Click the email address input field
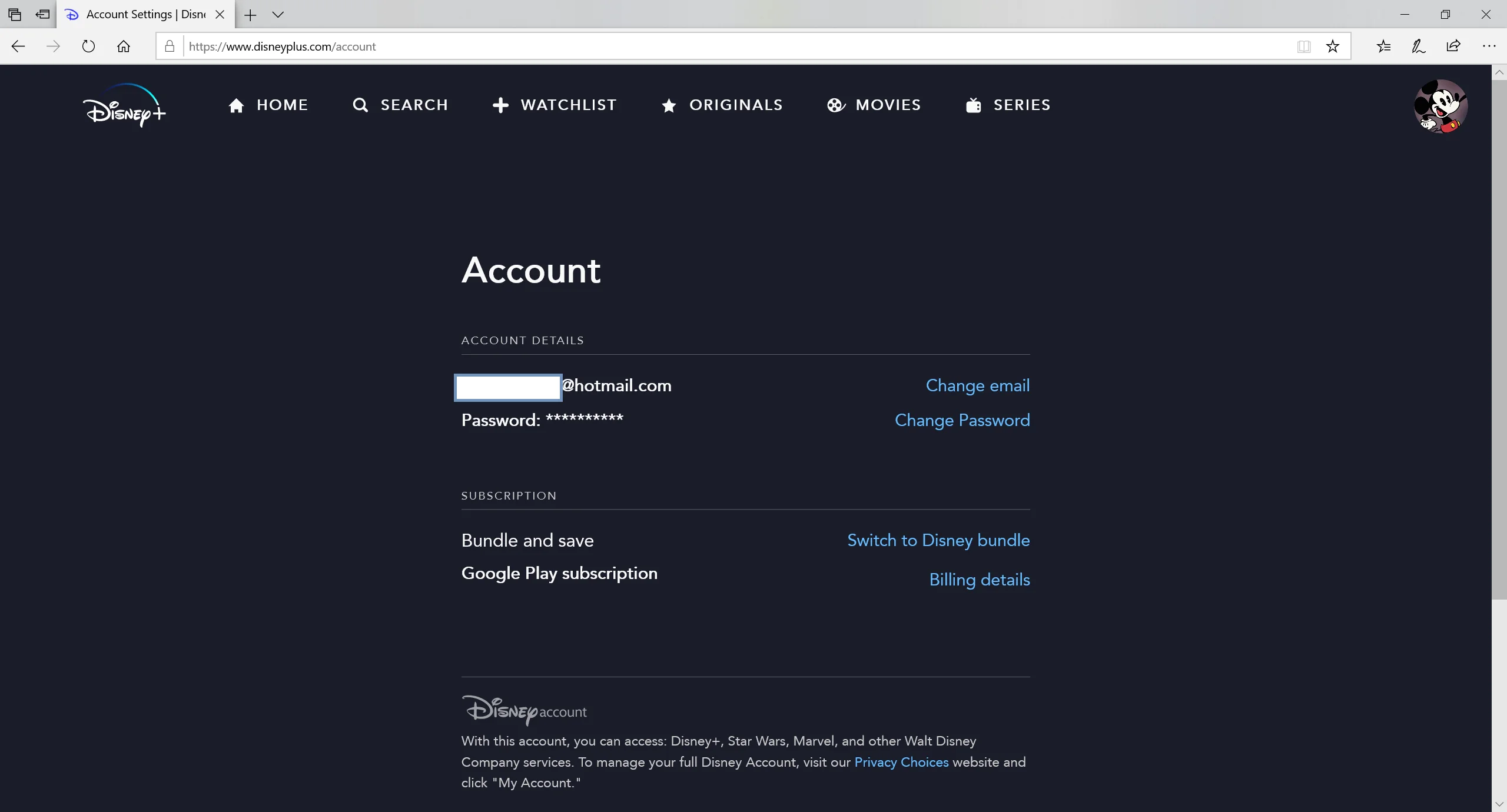 (x=508, y=386)
